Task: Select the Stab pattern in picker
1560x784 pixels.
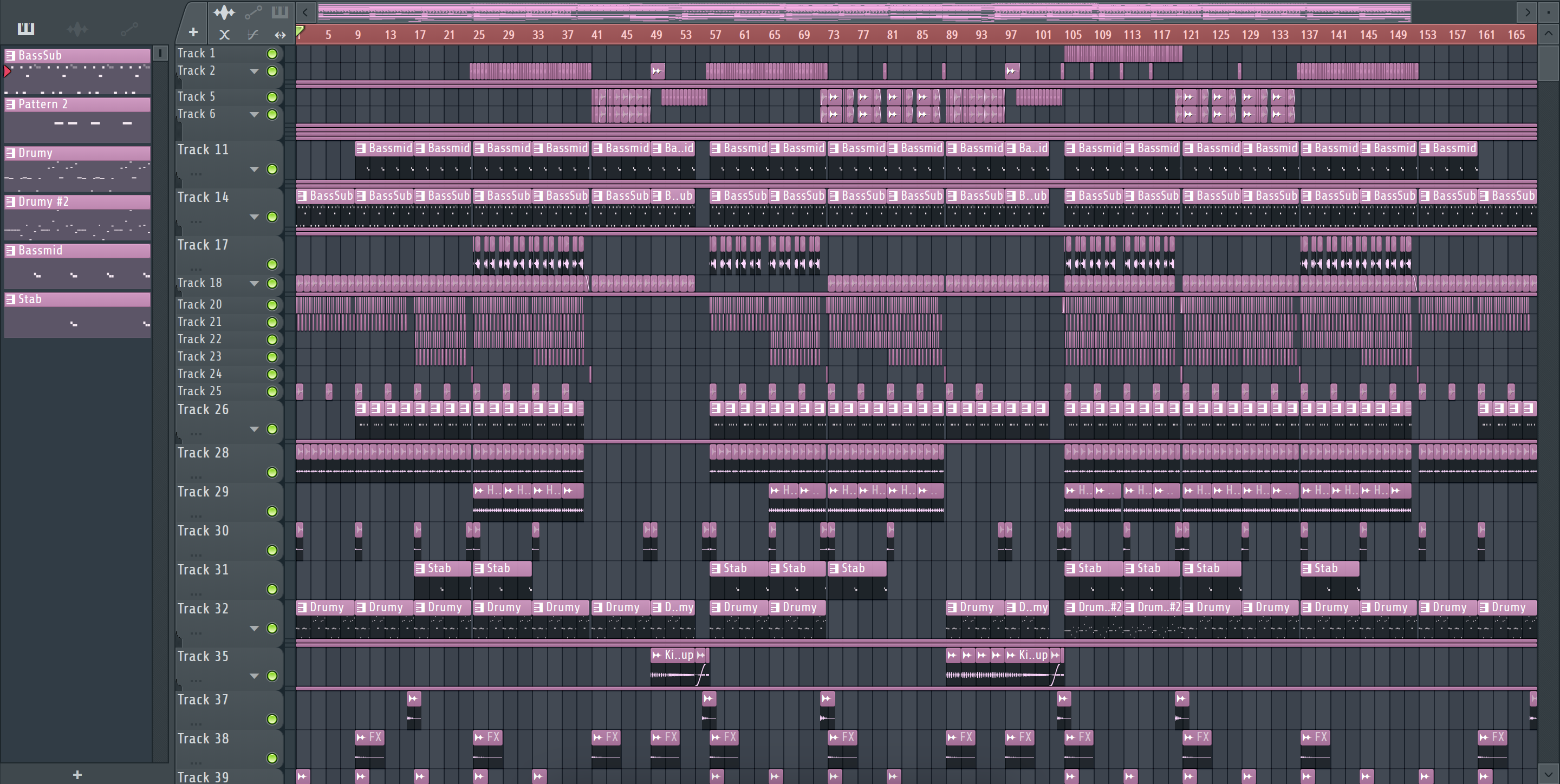Action: (x=77, y=315)
